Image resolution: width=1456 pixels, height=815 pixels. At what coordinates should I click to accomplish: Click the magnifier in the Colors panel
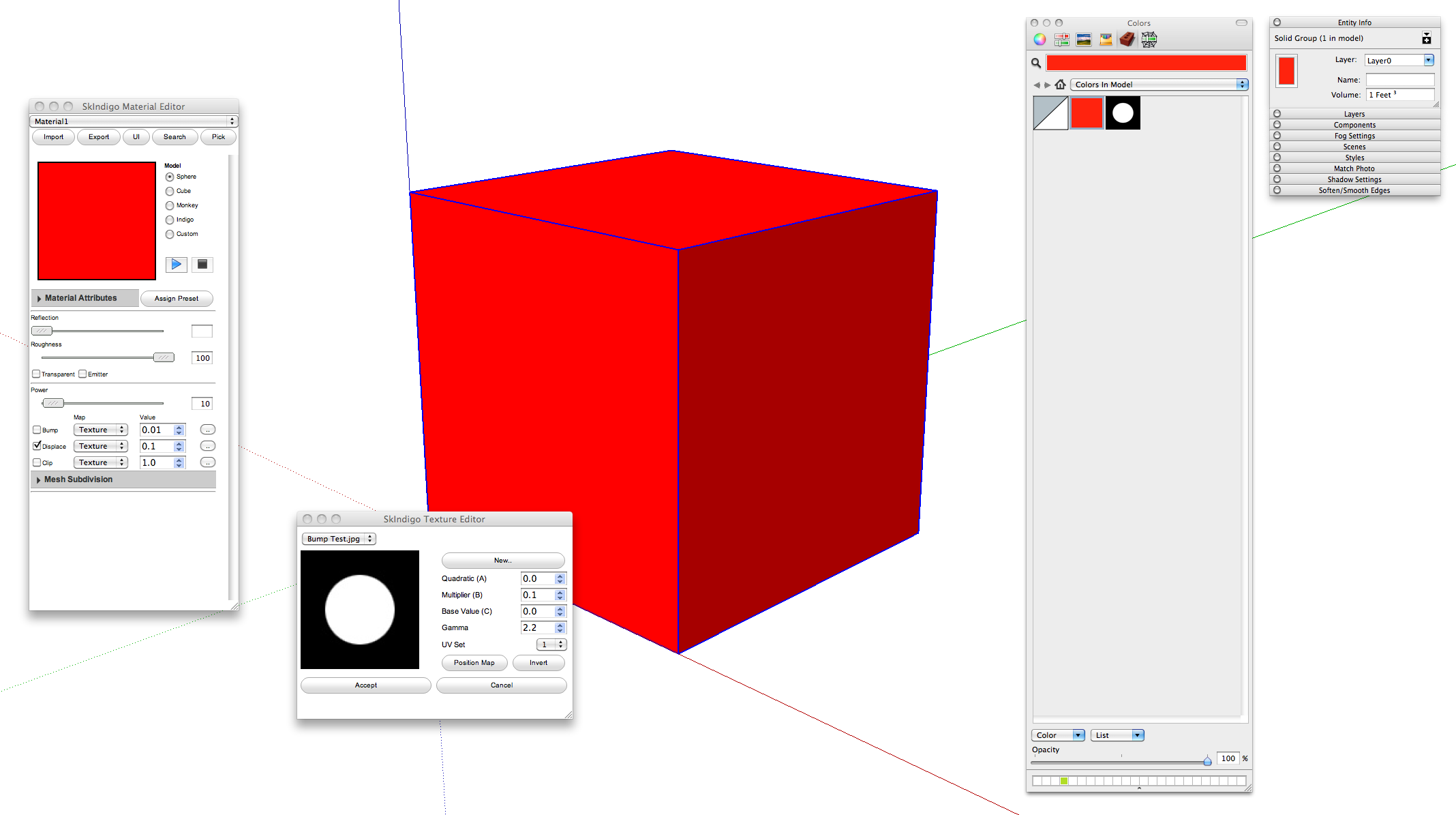tap(1036, 63)
